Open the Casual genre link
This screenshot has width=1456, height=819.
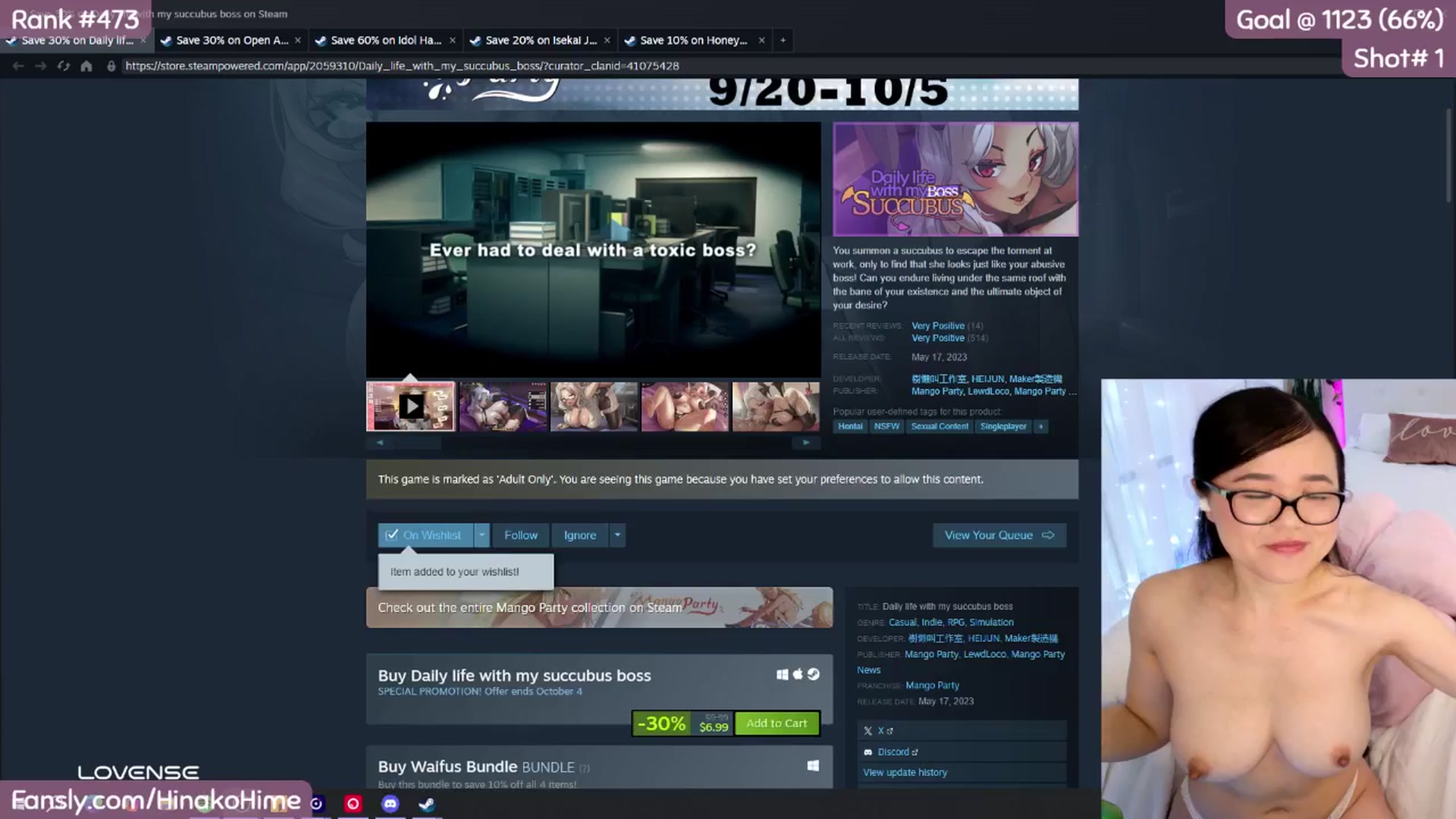[902, 623]
